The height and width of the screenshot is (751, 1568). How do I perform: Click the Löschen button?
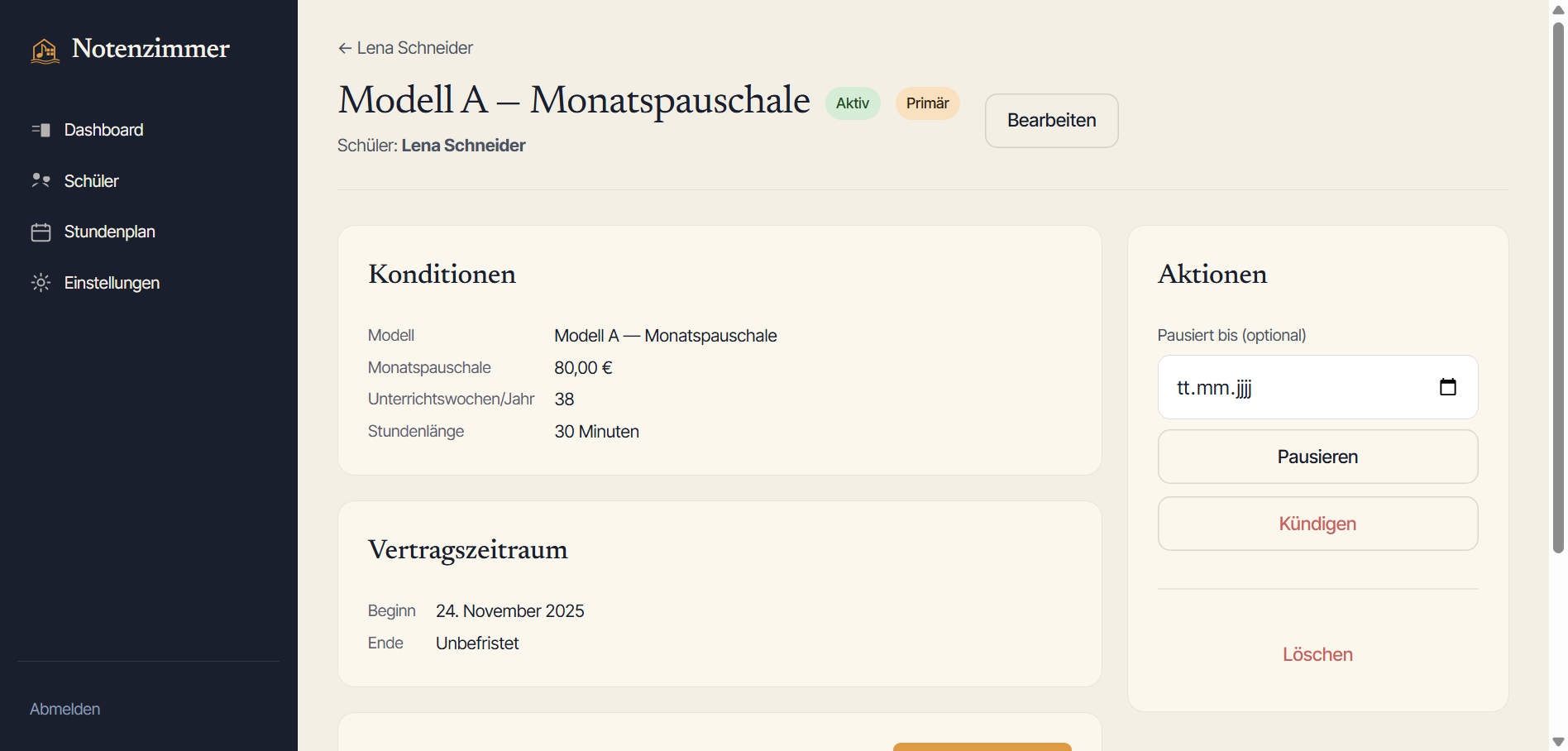[1317, 654]
